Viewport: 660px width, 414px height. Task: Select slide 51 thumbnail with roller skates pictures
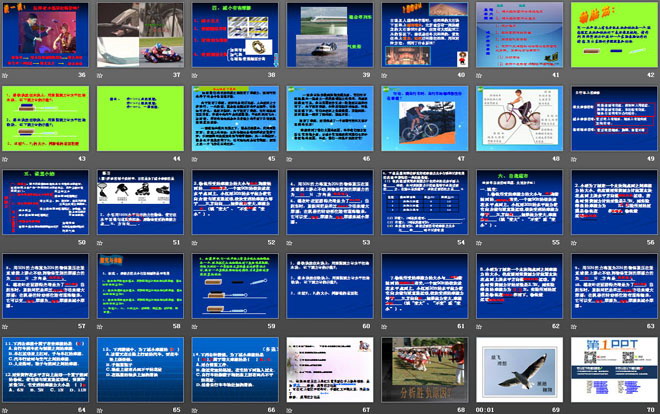click(141, 202)
